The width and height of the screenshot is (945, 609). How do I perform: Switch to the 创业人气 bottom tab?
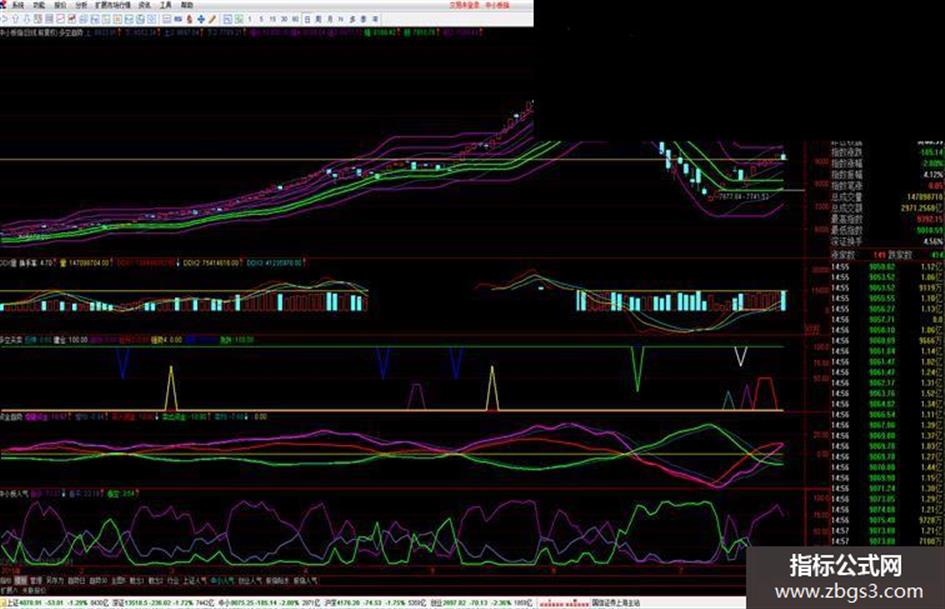[250, 581]
